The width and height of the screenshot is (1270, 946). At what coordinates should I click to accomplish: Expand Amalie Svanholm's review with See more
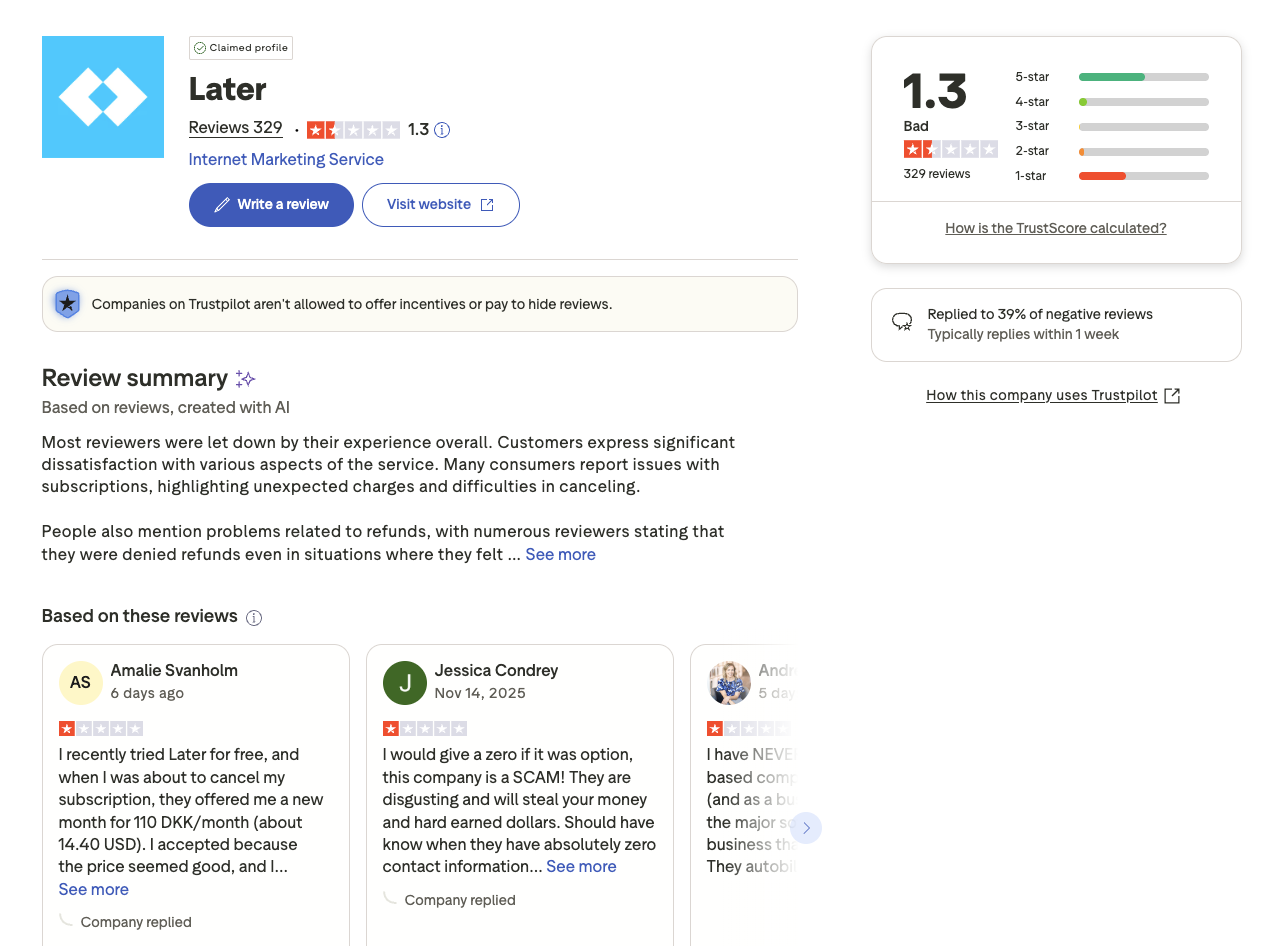(x=93, y=889)
